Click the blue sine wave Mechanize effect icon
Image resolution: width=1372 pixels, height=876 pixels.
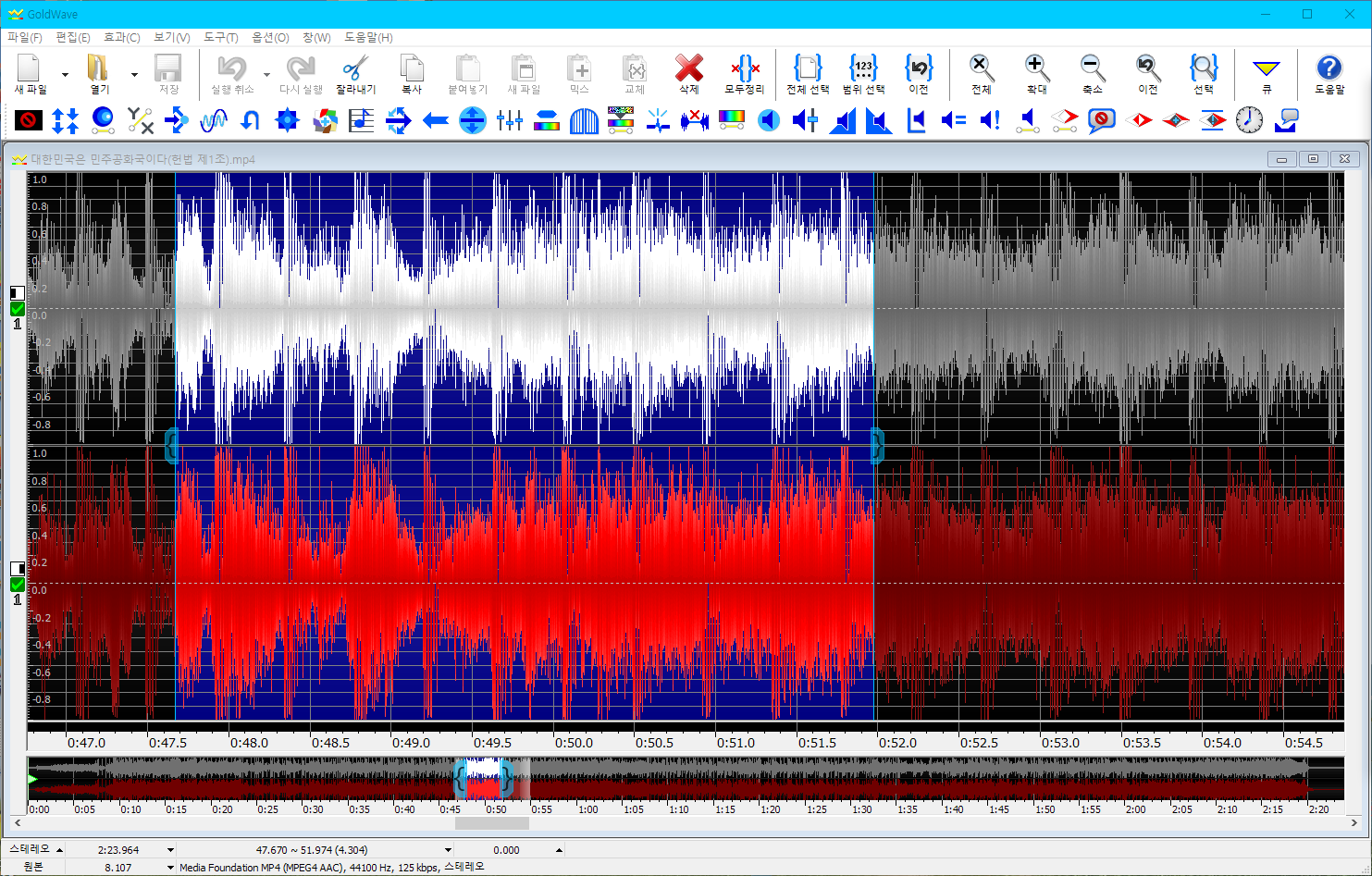pyautogui.click(x=214, y=120)
